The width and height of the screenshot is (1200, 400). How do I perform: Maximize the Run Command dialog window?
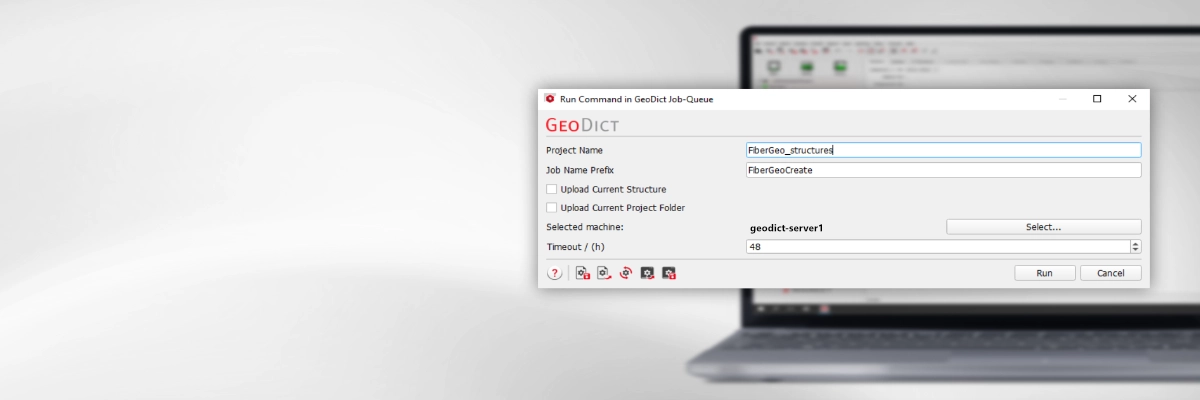1097,99
